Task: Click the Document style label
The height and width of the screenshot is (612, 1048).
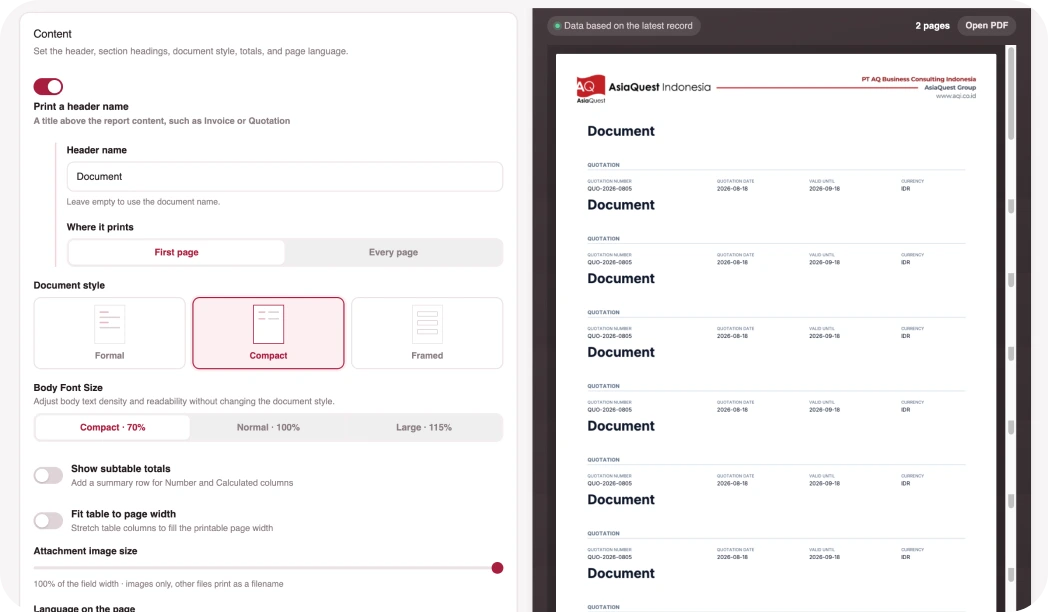Action: click(x=69, y=285)
